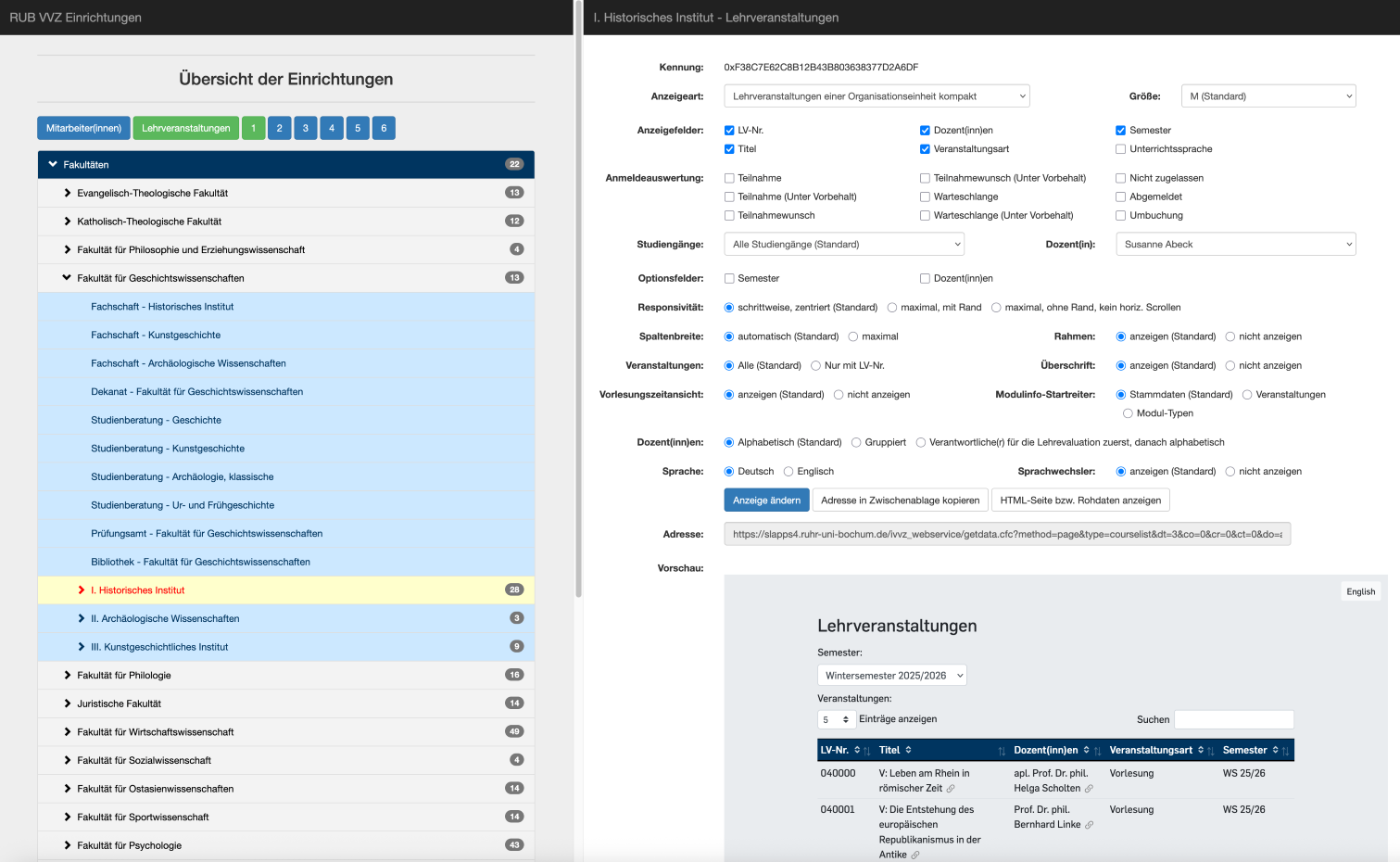
Task: Open Fachschaft - Kunstgeschichte entry
Action: click(156, 336)
